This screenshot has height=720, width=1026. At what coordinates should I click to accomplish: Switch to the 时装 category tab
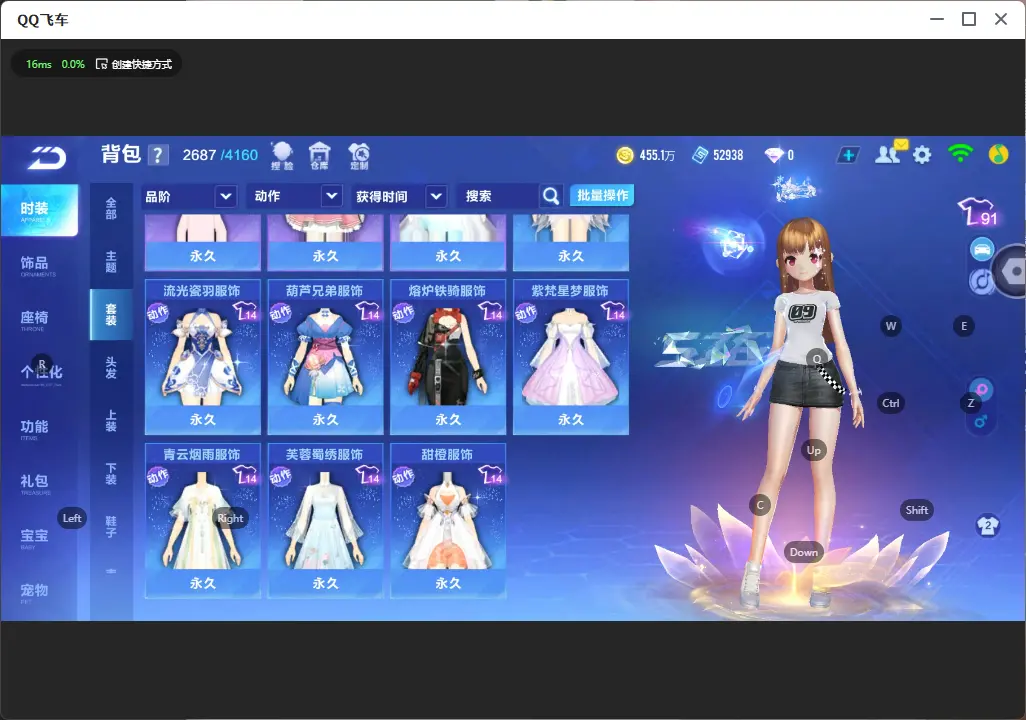(x=39, y=209)
